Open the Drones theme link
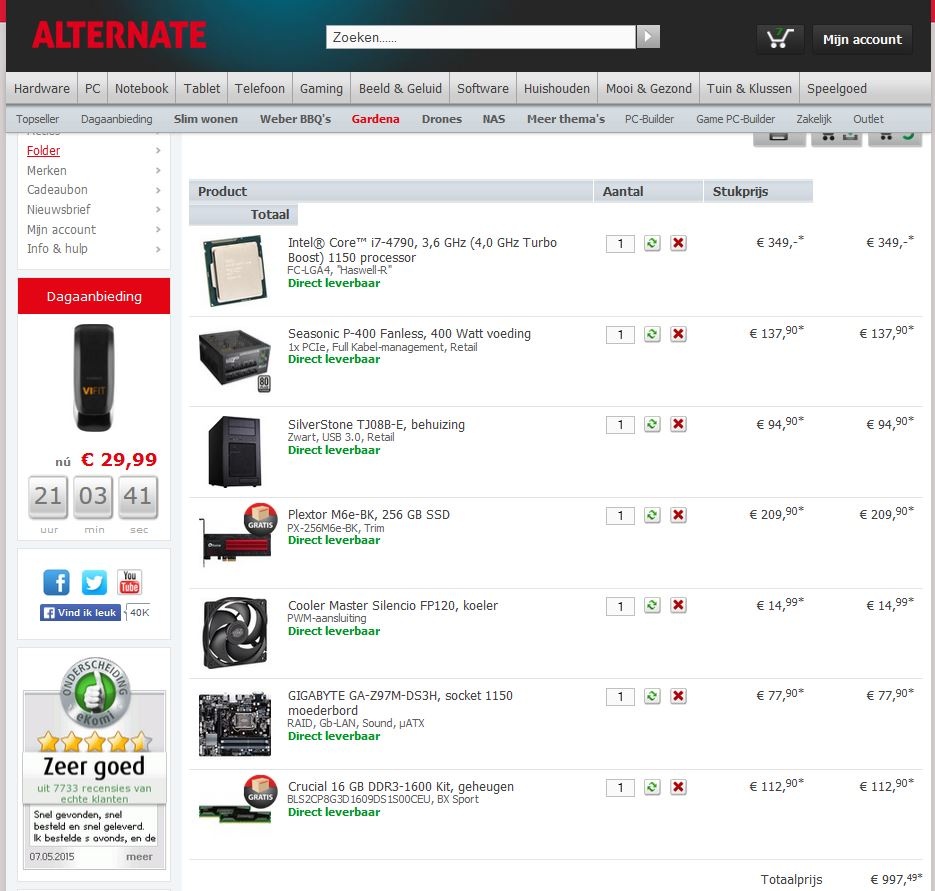The width and height of the screenshot is (935, 891). click(x=442, y=119)
